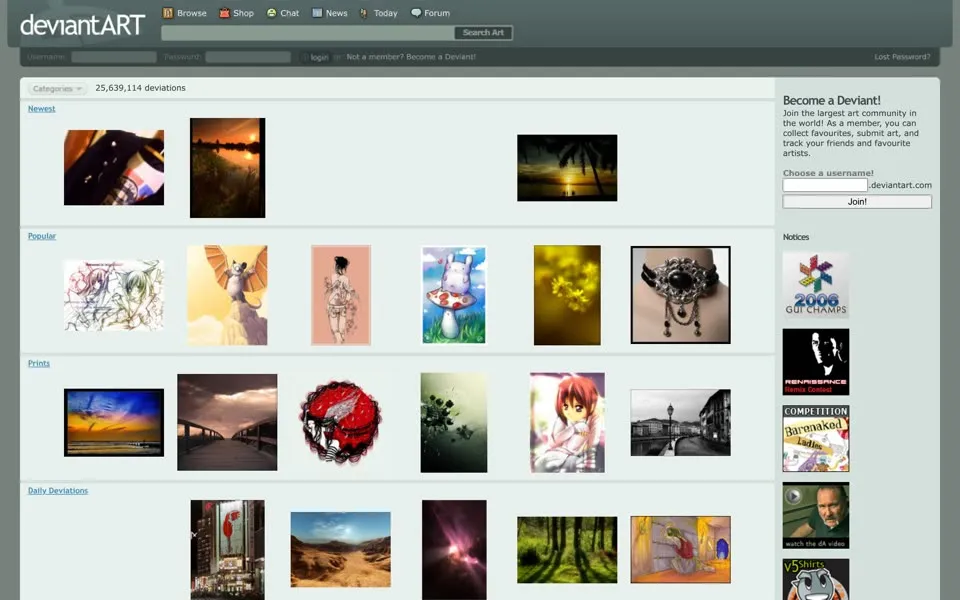Open the Popular section link
960x600 pixels.
coord(42,236)
